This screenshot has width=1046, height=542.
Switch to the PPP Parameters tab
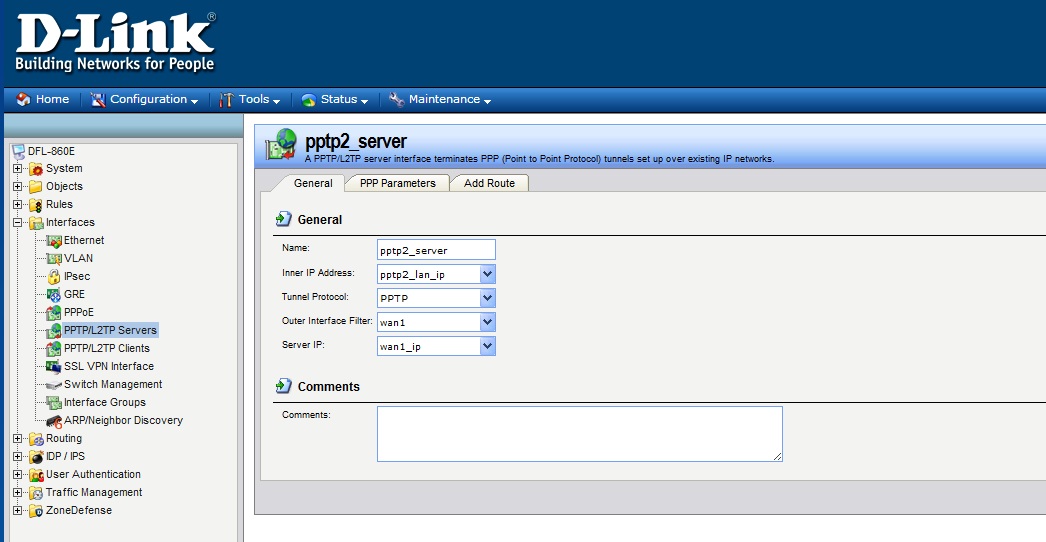click(397, 183)
